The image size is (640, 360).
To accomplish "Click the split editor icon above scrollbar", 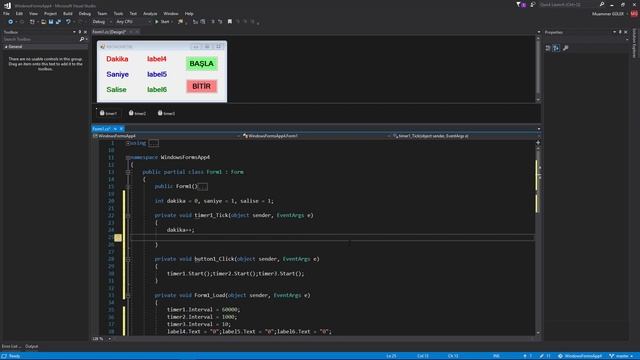I will pyautogui.click(x=538, y=142).
